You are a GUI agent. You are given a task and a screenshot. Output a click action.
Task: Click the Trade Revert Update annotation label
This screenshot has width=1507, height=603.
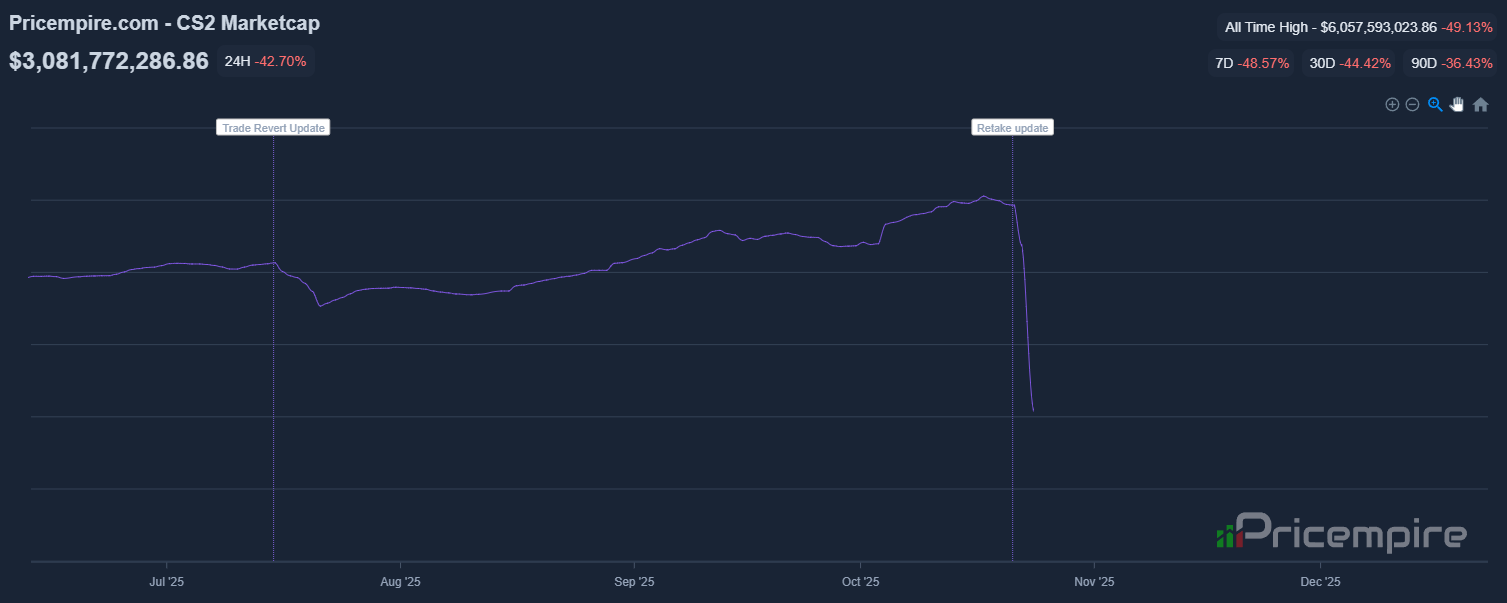pos(273,128)
